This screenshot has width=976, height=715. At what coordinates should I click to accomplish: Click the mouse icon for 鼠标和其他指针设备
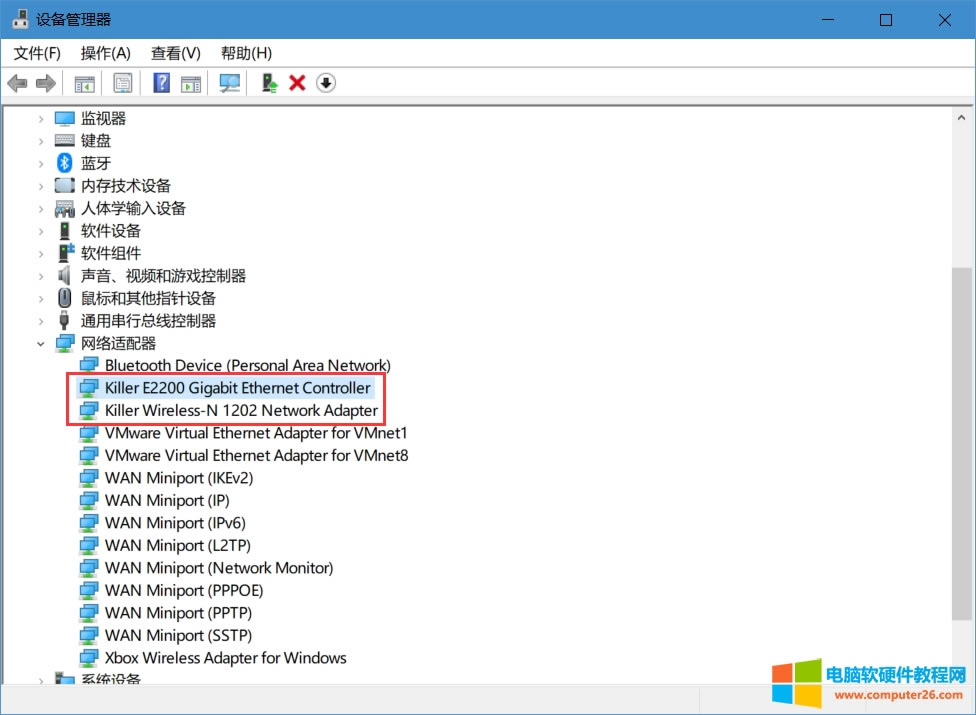tap(64, 298)
